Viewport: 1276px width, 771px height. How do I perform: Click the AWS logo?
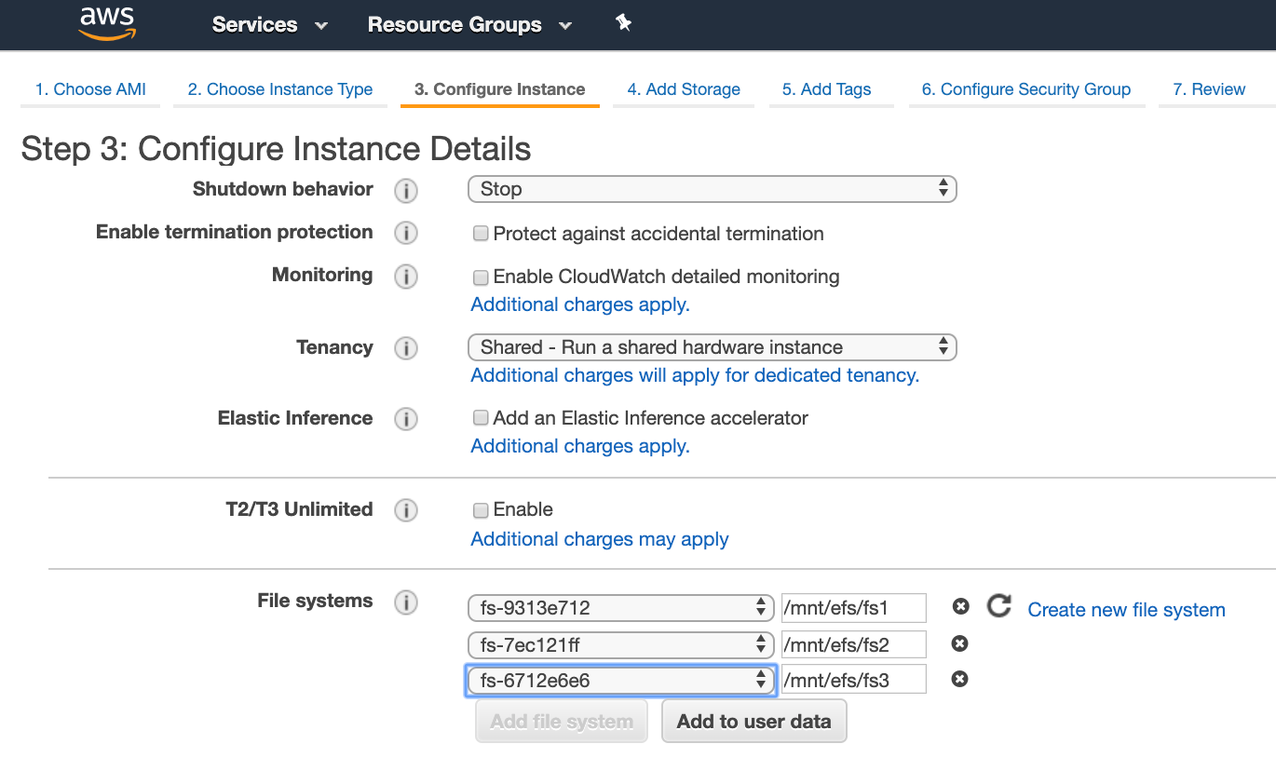[x=106, y=23]
